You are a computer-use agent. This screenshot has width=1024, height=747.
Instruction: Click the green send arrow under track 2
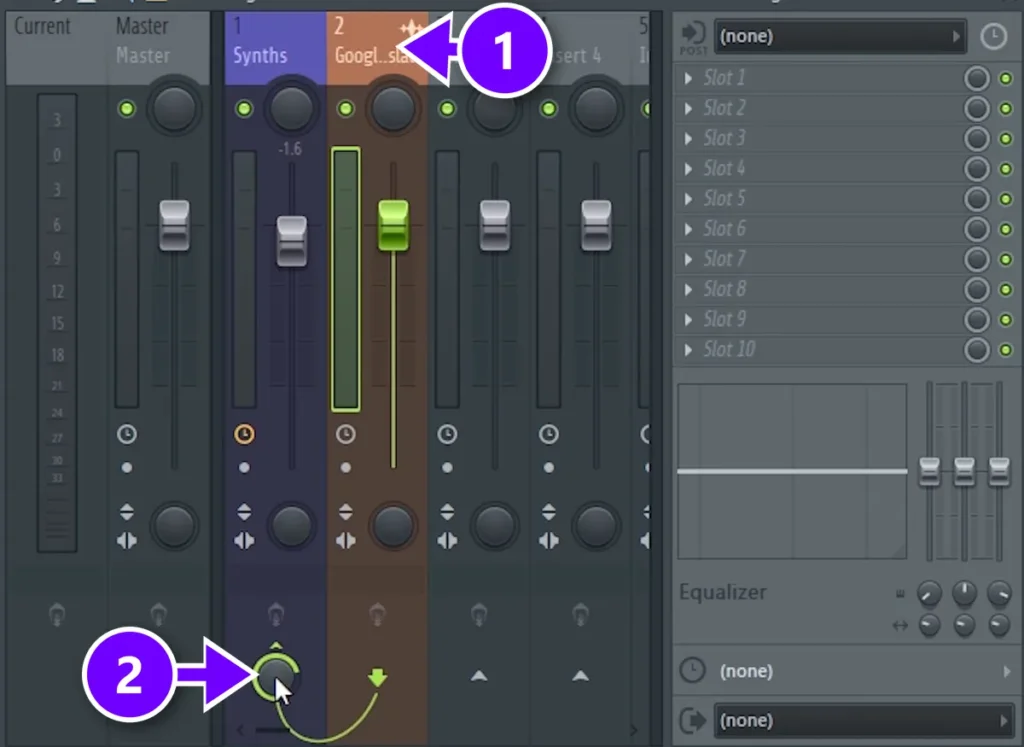[x=377, y=677]
